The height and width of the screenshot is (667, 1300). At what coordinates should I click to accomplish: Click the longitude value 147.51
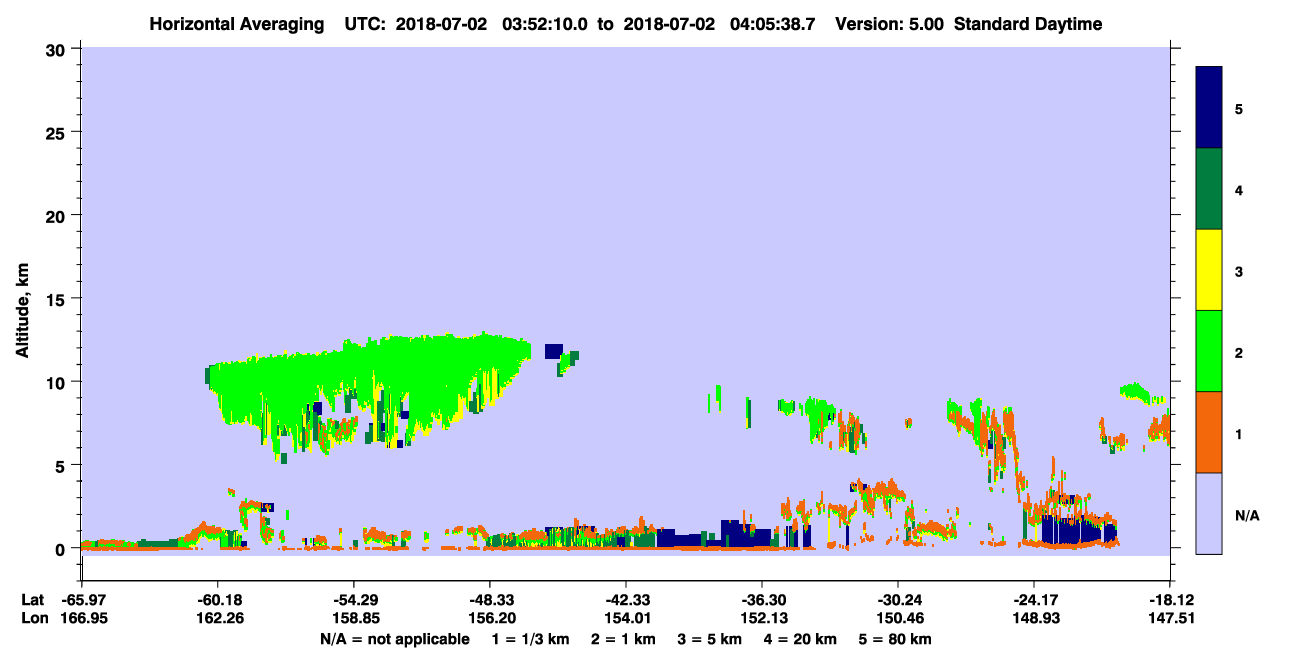[1170, 619]
